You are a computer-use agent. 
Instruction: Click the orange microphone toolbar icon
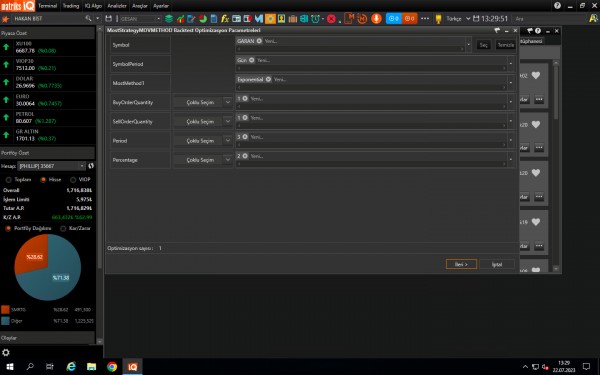377,18
